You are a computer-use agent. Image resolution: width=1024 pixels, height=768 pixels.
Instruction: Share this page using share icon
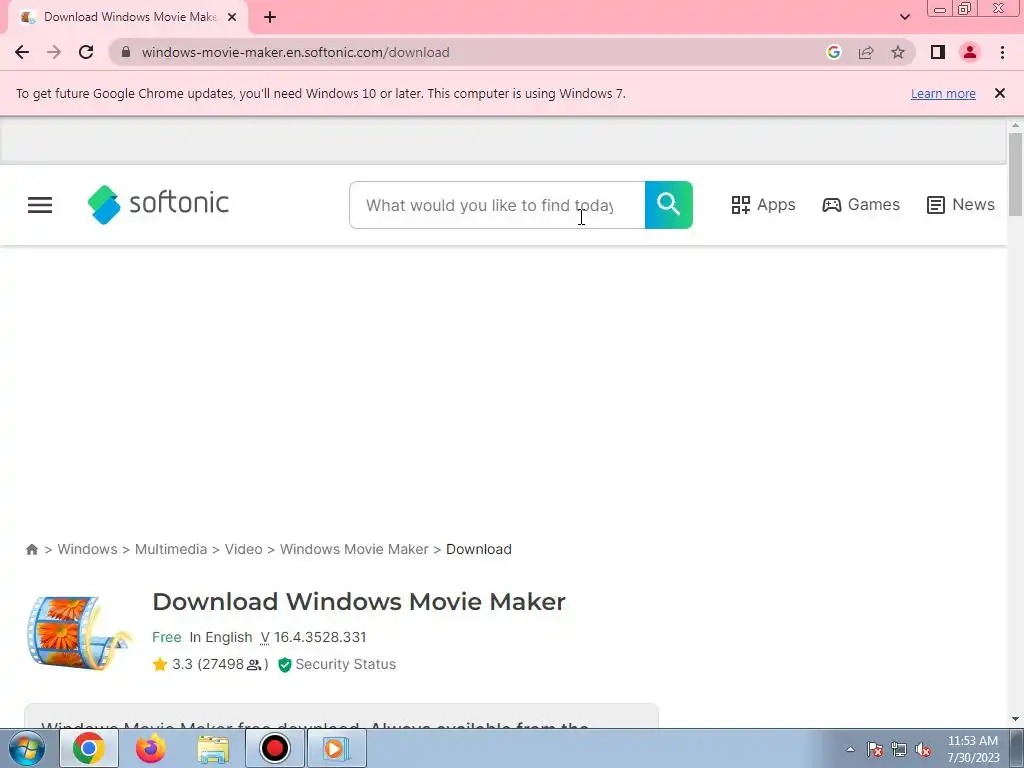click(866, 52)
